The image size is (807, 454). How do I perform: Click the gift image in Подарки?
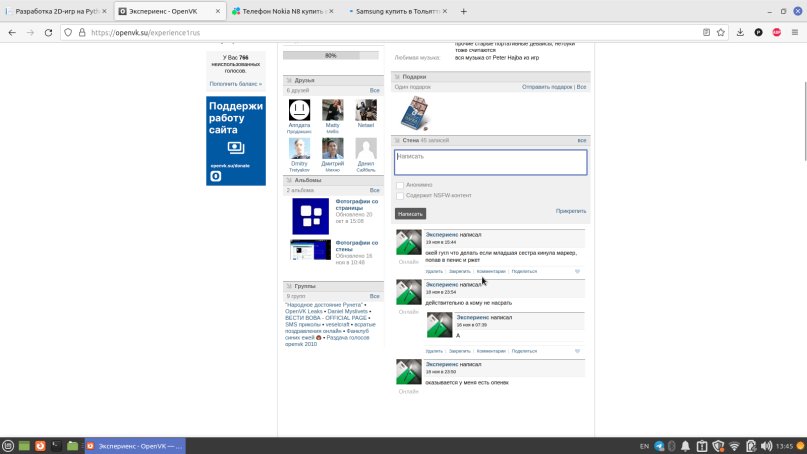pyautogui.click(x=414, y=112)
